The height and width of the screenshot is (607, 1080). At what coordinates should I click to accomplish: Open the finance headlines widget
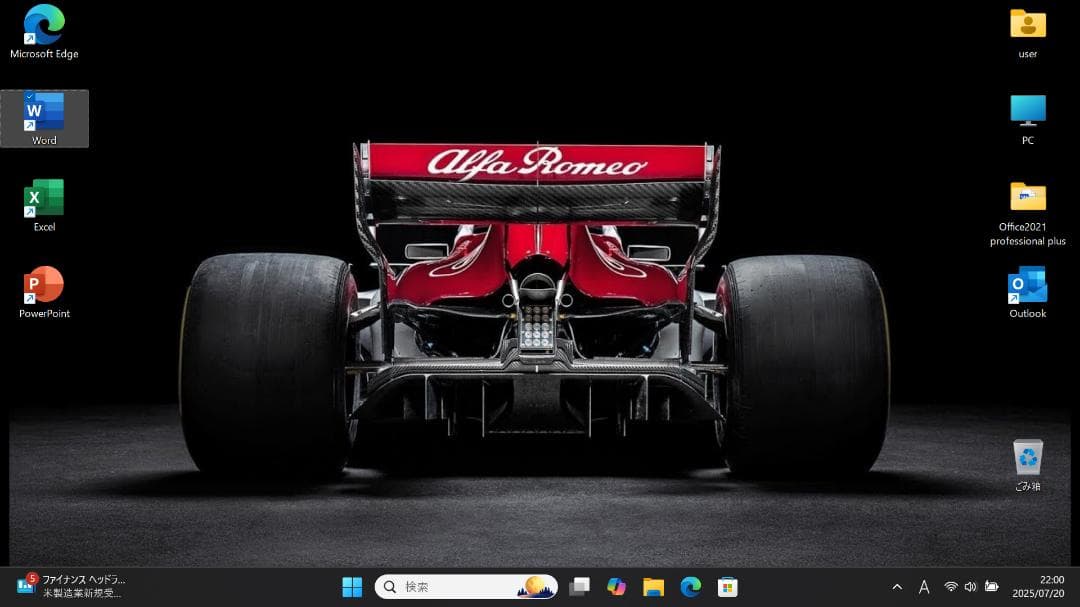71,586
